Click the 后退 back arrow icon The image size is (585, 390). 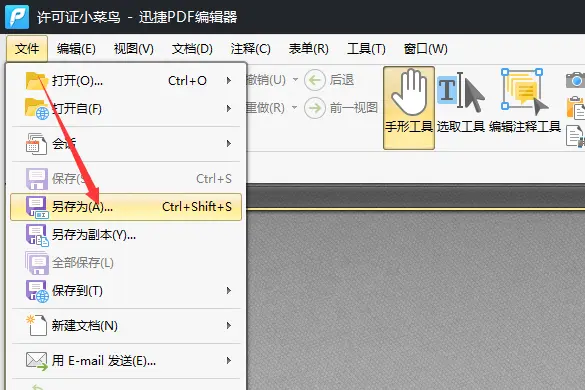point(315,80)
